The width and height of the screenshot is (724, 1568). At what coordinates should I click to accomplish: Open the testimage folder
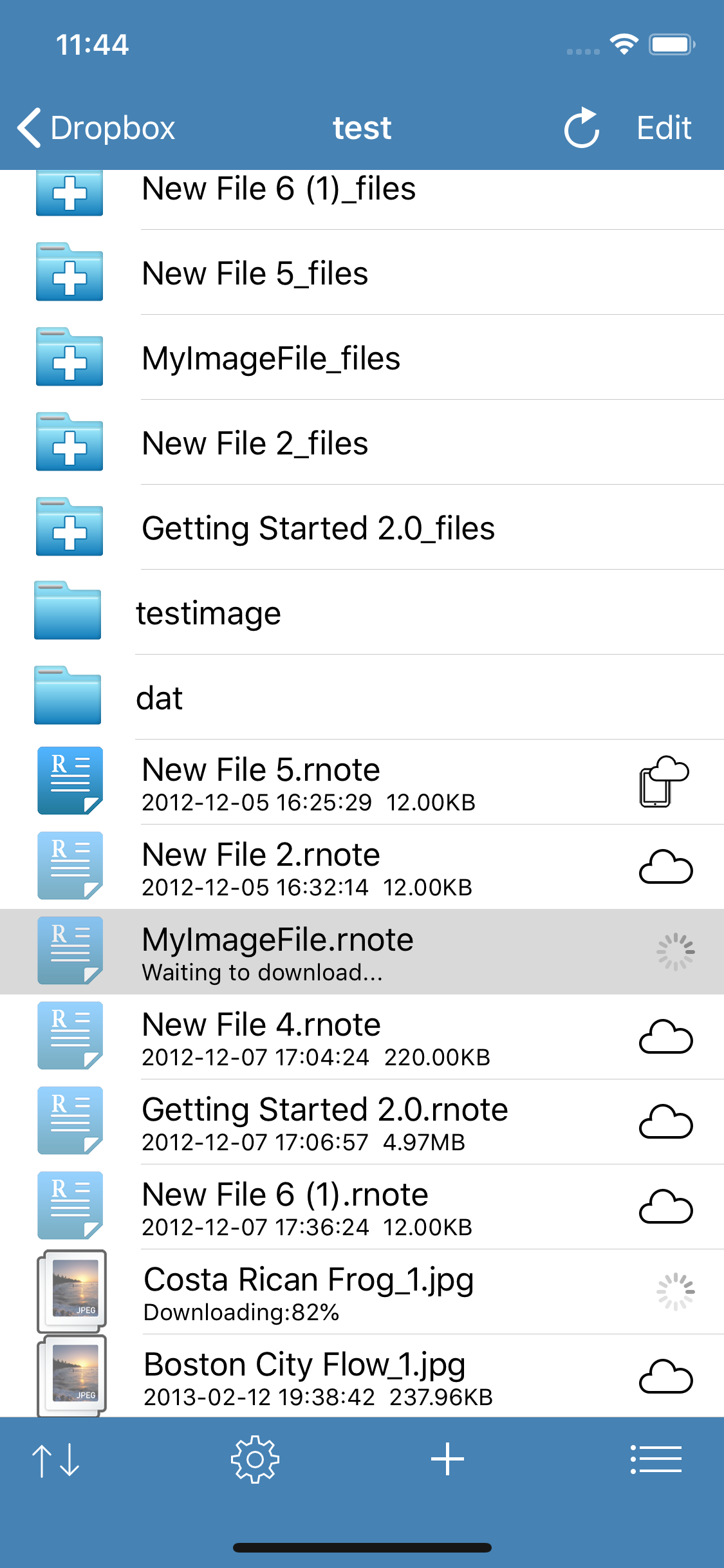209,613
